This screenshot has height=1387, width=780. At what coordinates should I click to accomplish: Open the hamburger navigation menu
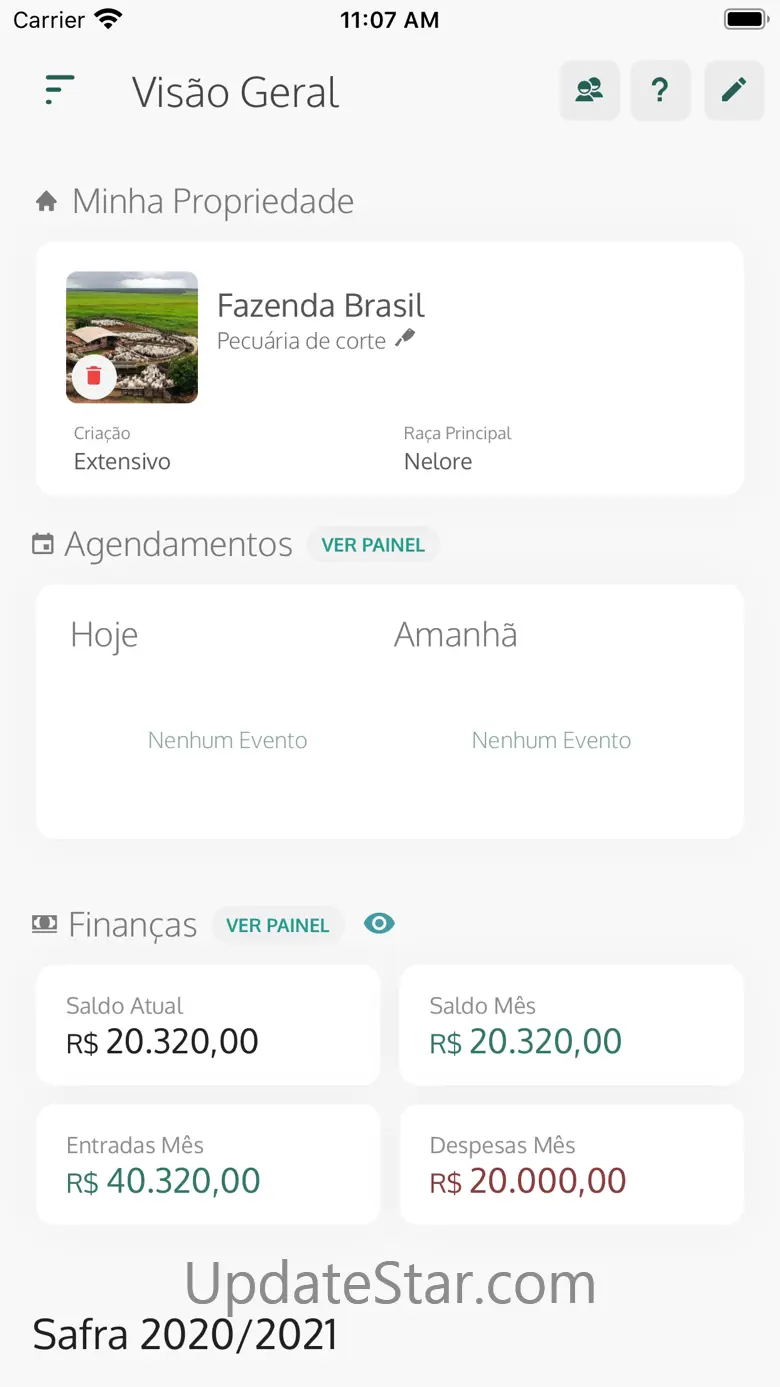point(60,91)
